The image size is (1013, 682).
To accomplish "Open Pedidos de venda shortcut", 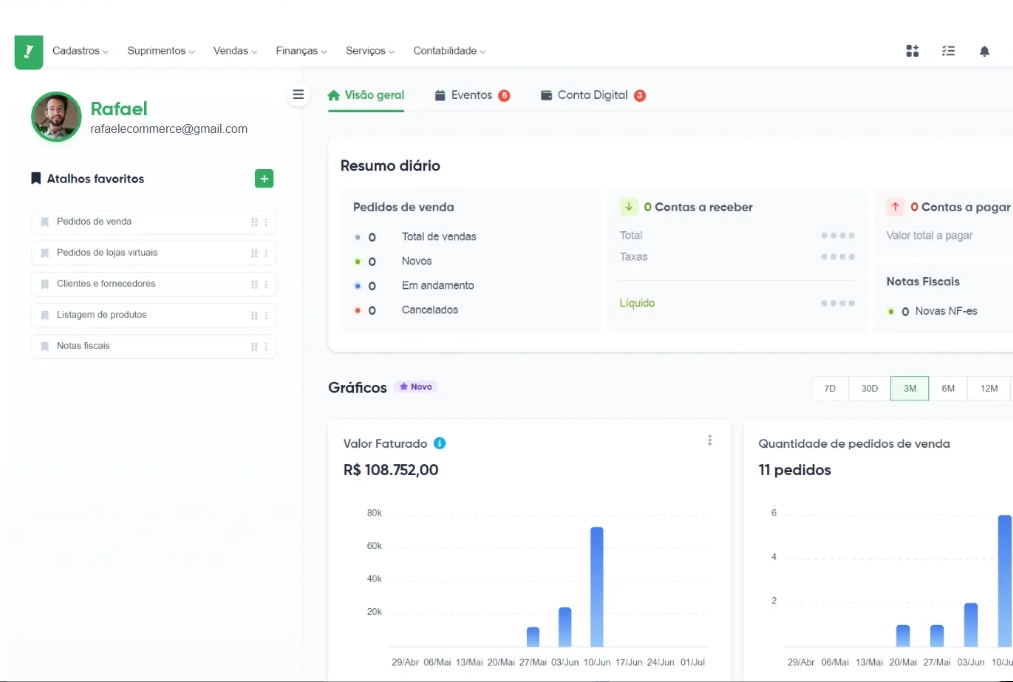I will [x=154, y=222].
